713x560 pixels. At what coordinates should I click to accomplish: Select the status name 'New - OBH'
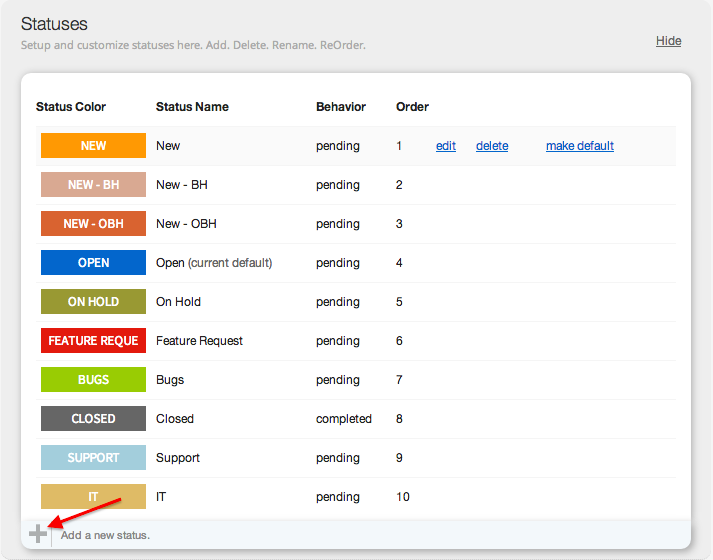click(x=186, y=224)
